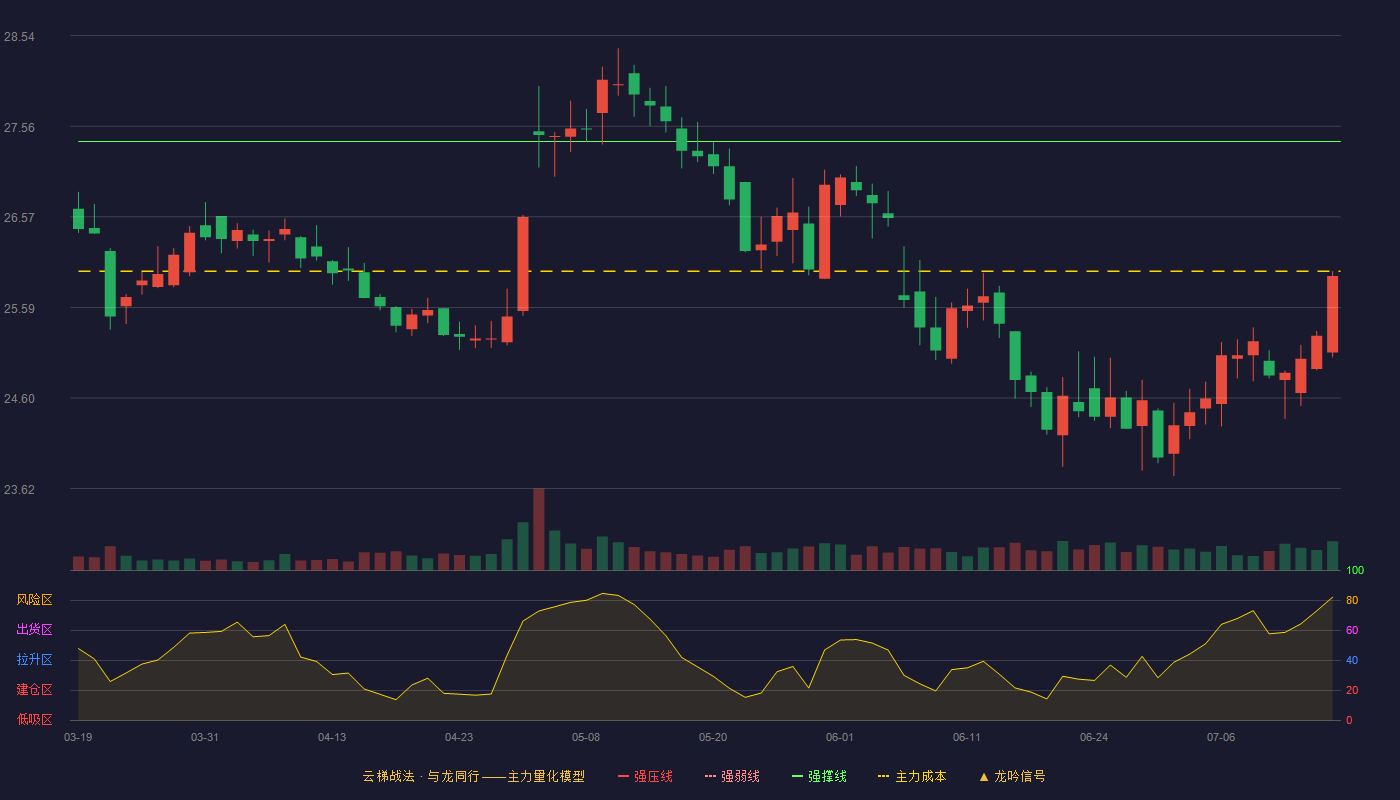
Task: Toggle the 主力成本 legend entry
Action: (x=912, y=776)
